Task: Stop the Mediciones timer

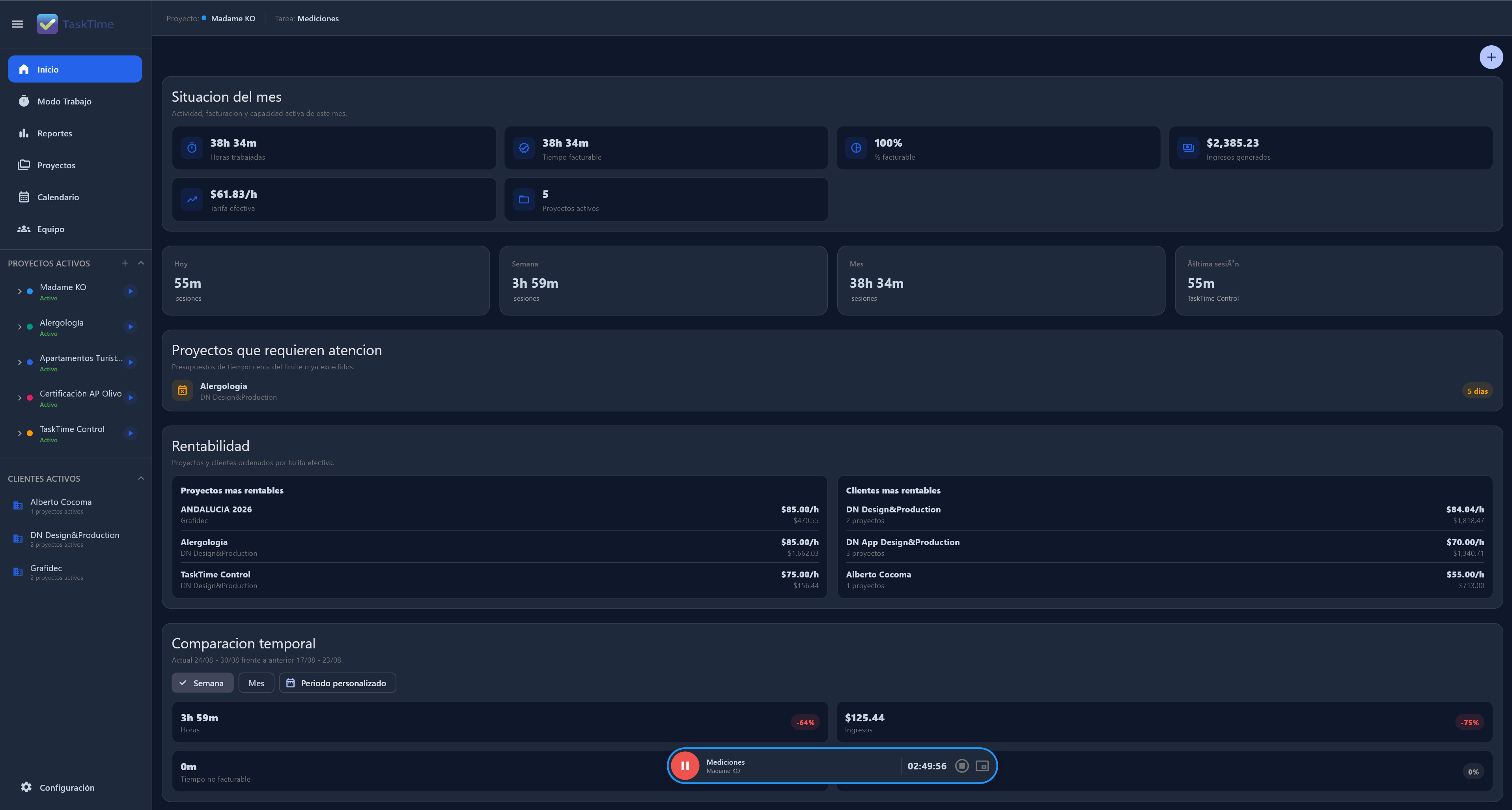Action: coord(961,766)
